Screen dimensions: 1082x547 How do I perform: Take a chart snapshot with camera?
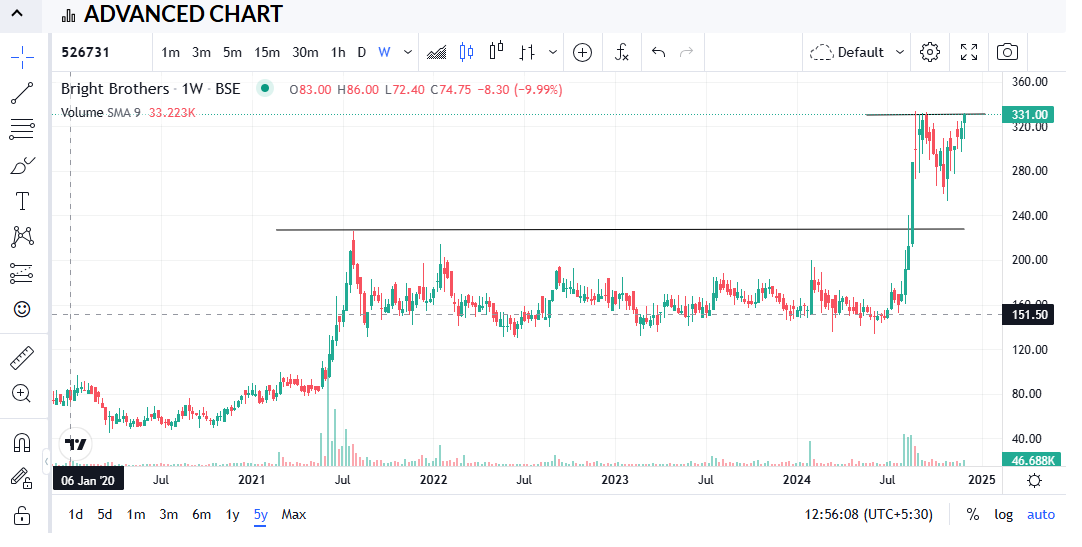pos(1007,52)
